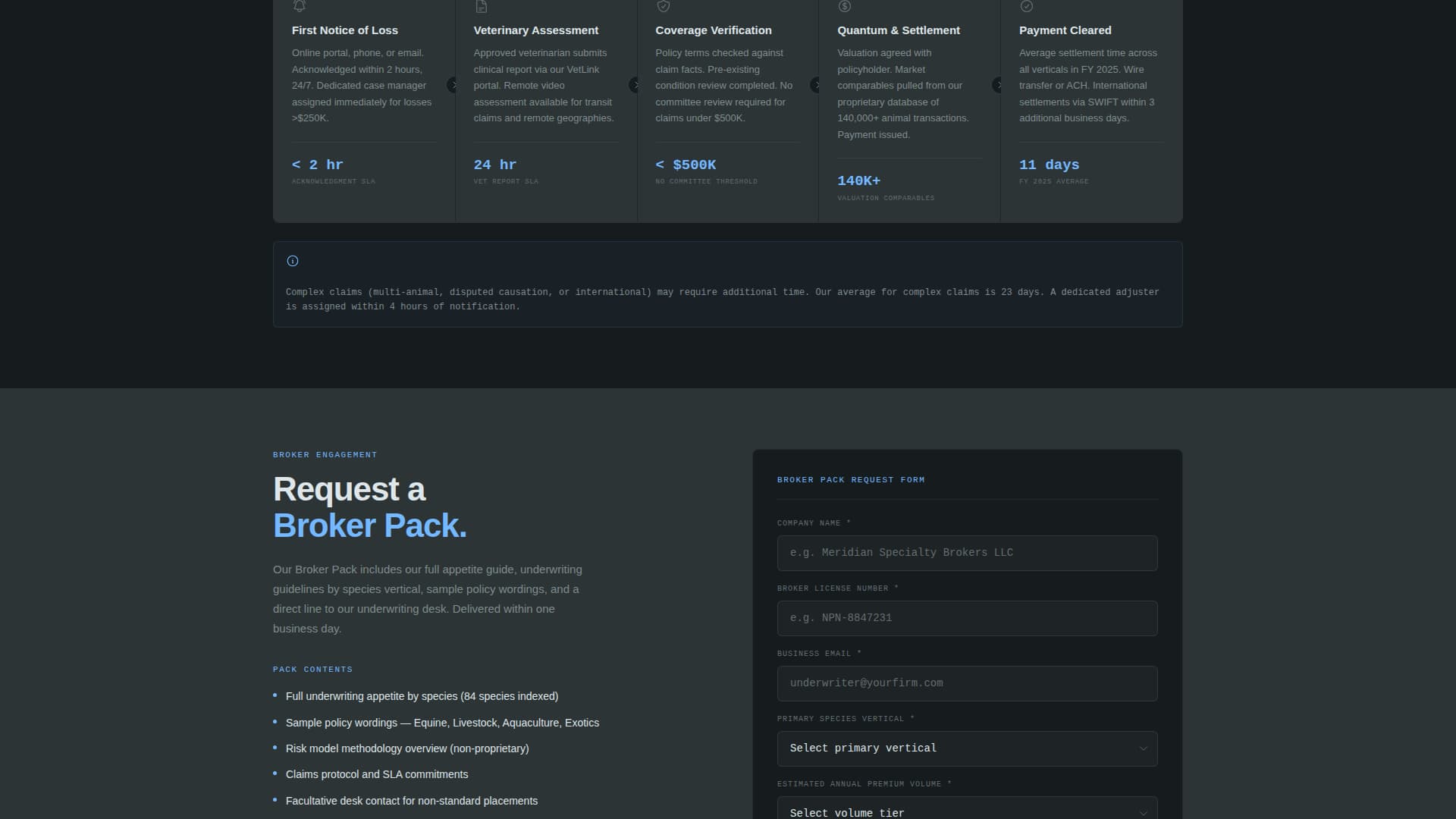This screenshot has width=1456, height=819.
Task: Click the shield icon above Coverage Verification
Action: point(663,6)
